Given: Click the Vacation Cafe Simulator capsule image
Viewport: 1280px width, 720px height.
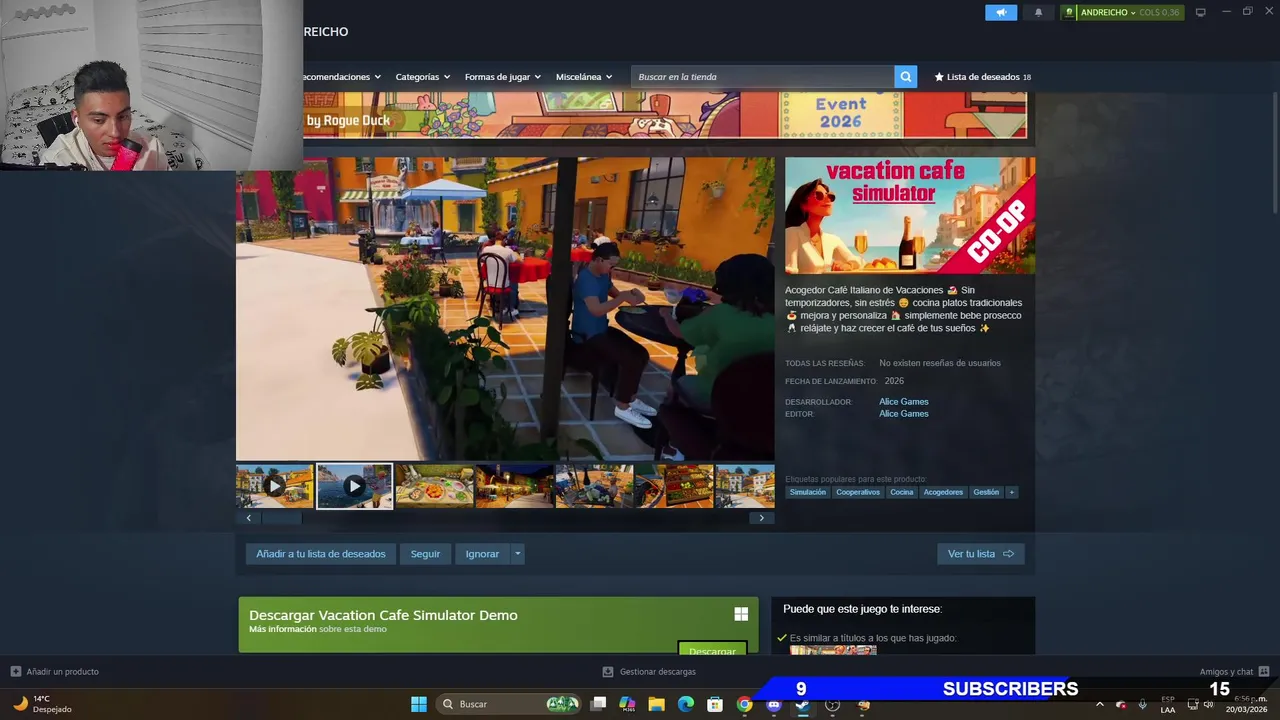Looking at the screenshot, I should point(910,215).
